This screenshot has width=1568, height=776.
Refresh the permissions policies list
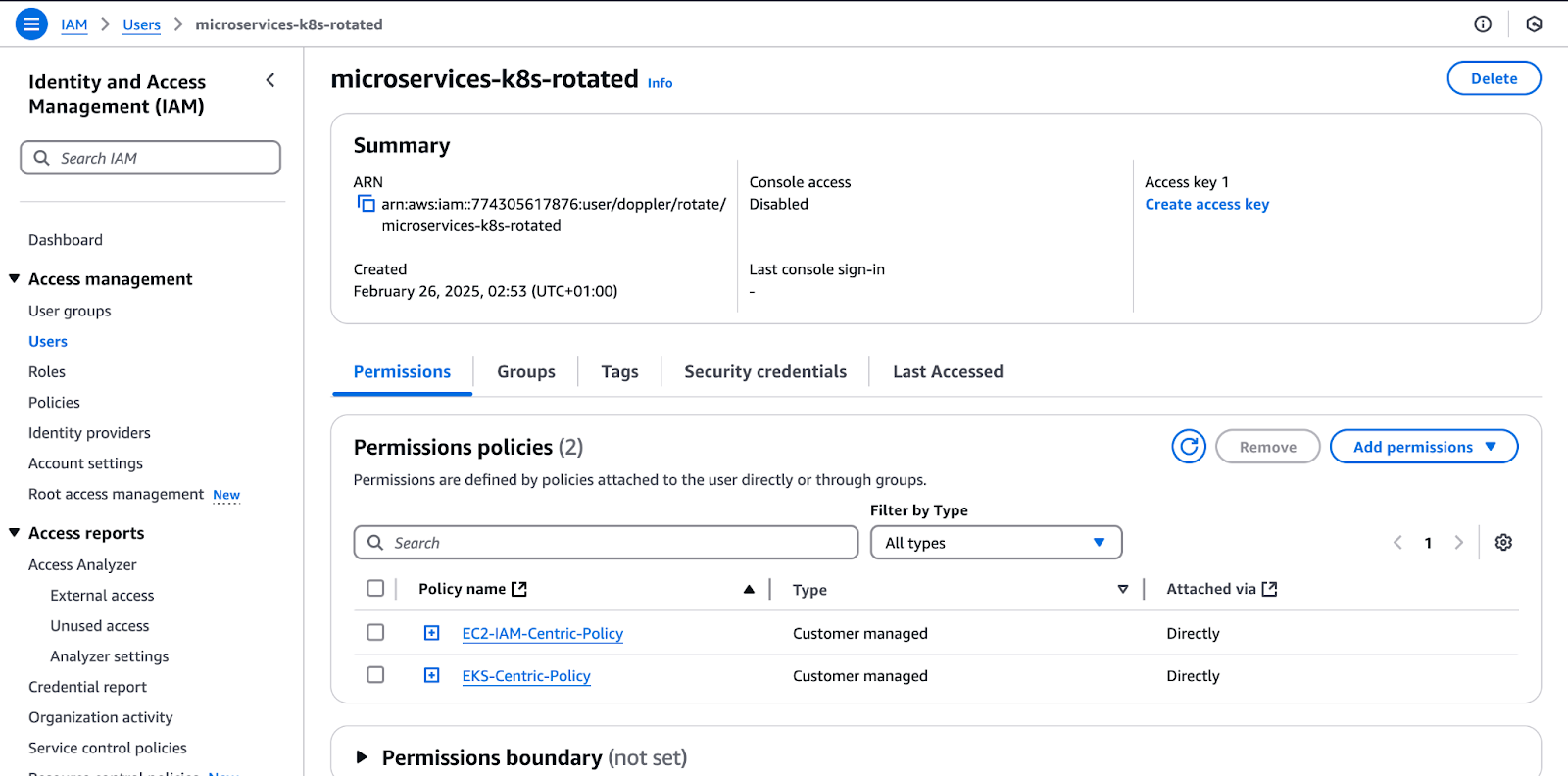pyautogui.click(x=1189, y=447)
